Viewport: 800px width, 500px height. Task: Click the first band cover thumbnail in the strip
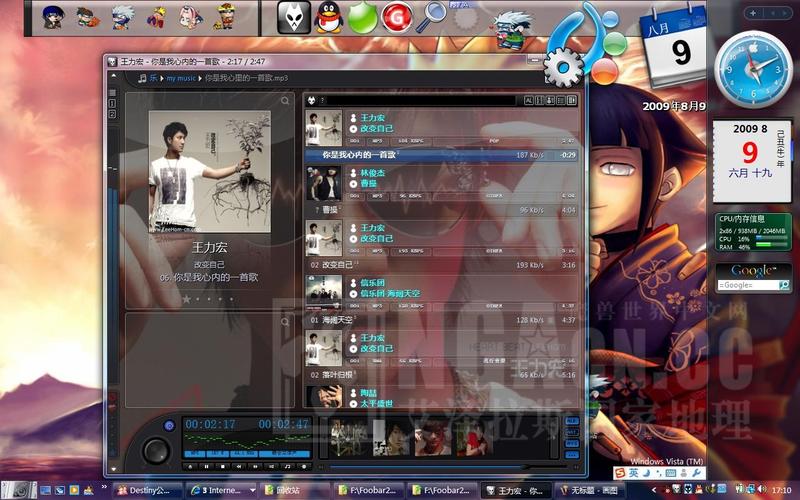[347, 437]
